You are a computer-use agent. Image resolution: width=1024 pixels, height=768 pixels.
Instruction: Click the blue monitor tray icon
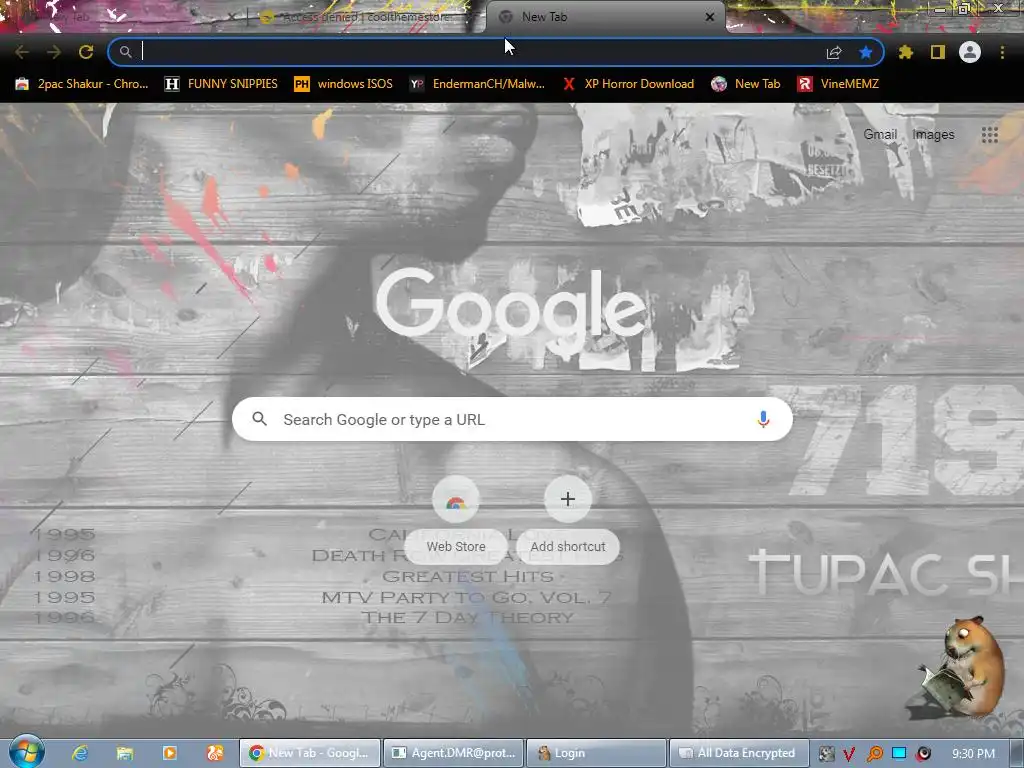(899, 754)
